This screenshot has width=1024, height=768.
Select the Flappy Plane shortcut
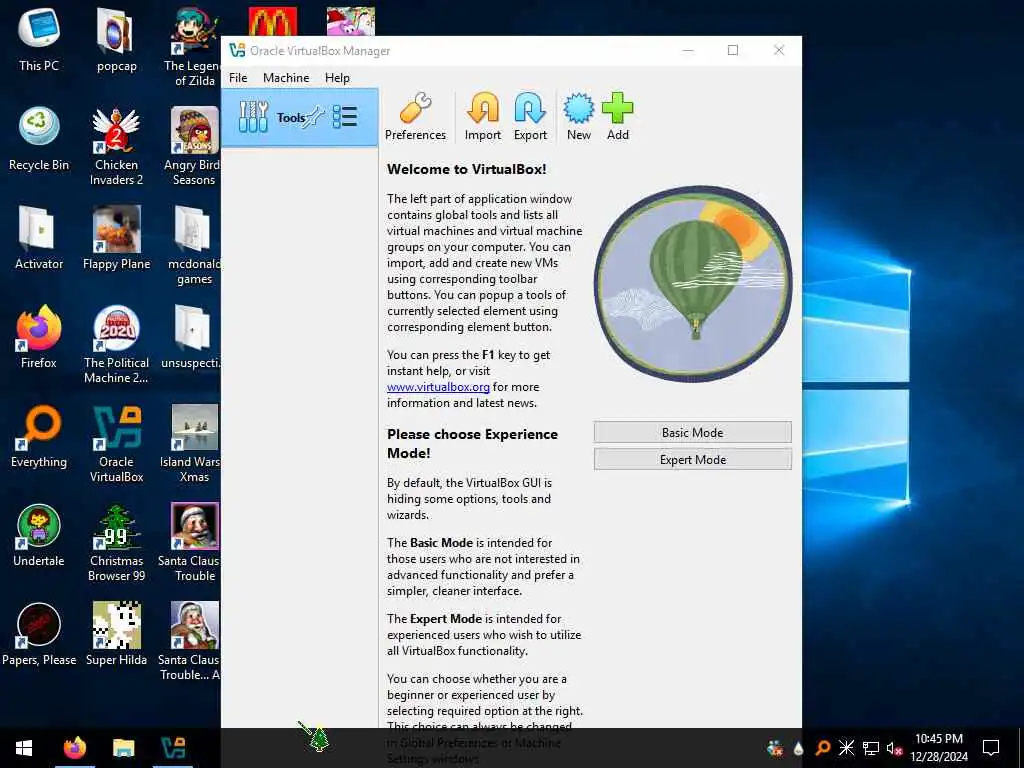[116, 238]
